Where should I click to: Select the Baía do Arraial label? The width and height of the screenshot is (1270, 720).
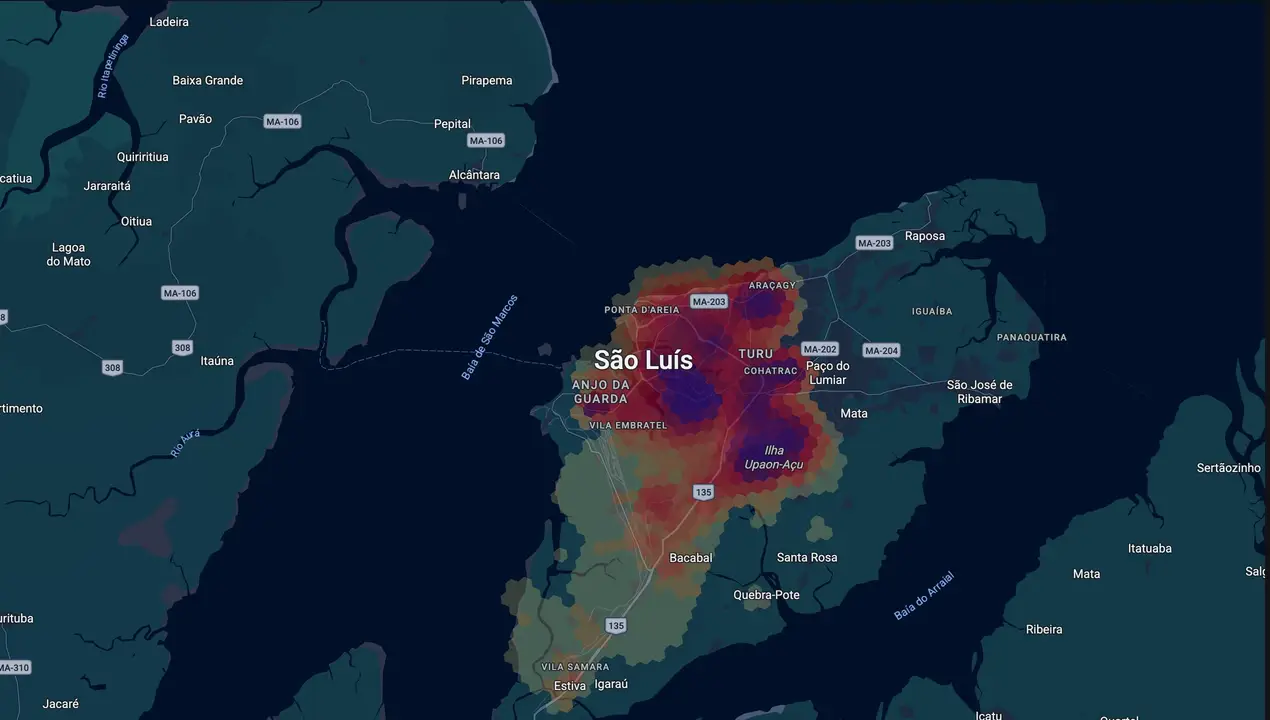[x=924, y=595]
